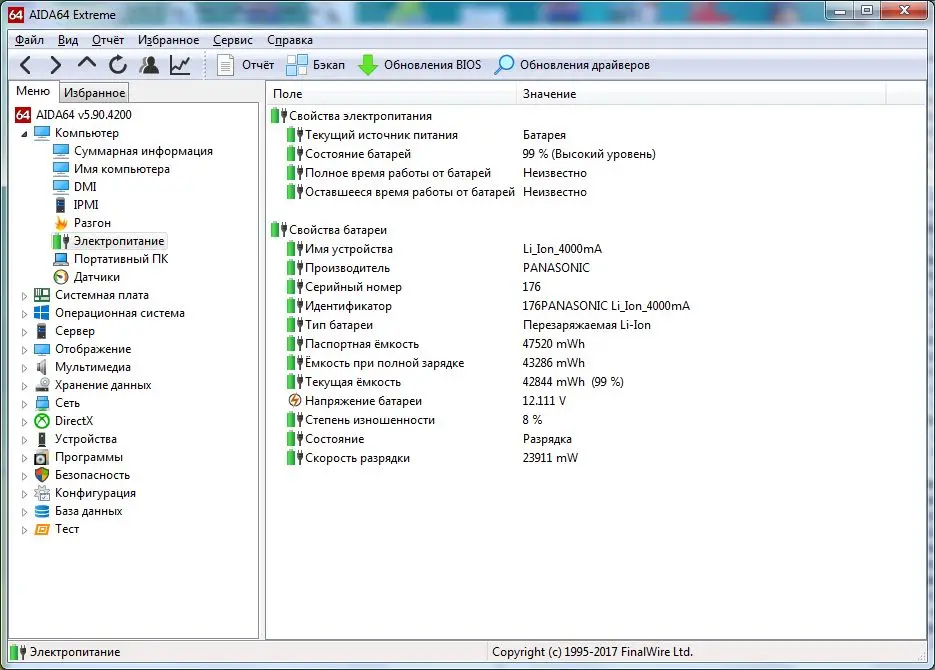Switch to the Меню tab
This screenshot has height=670, width=935.
tap(33, 91)
